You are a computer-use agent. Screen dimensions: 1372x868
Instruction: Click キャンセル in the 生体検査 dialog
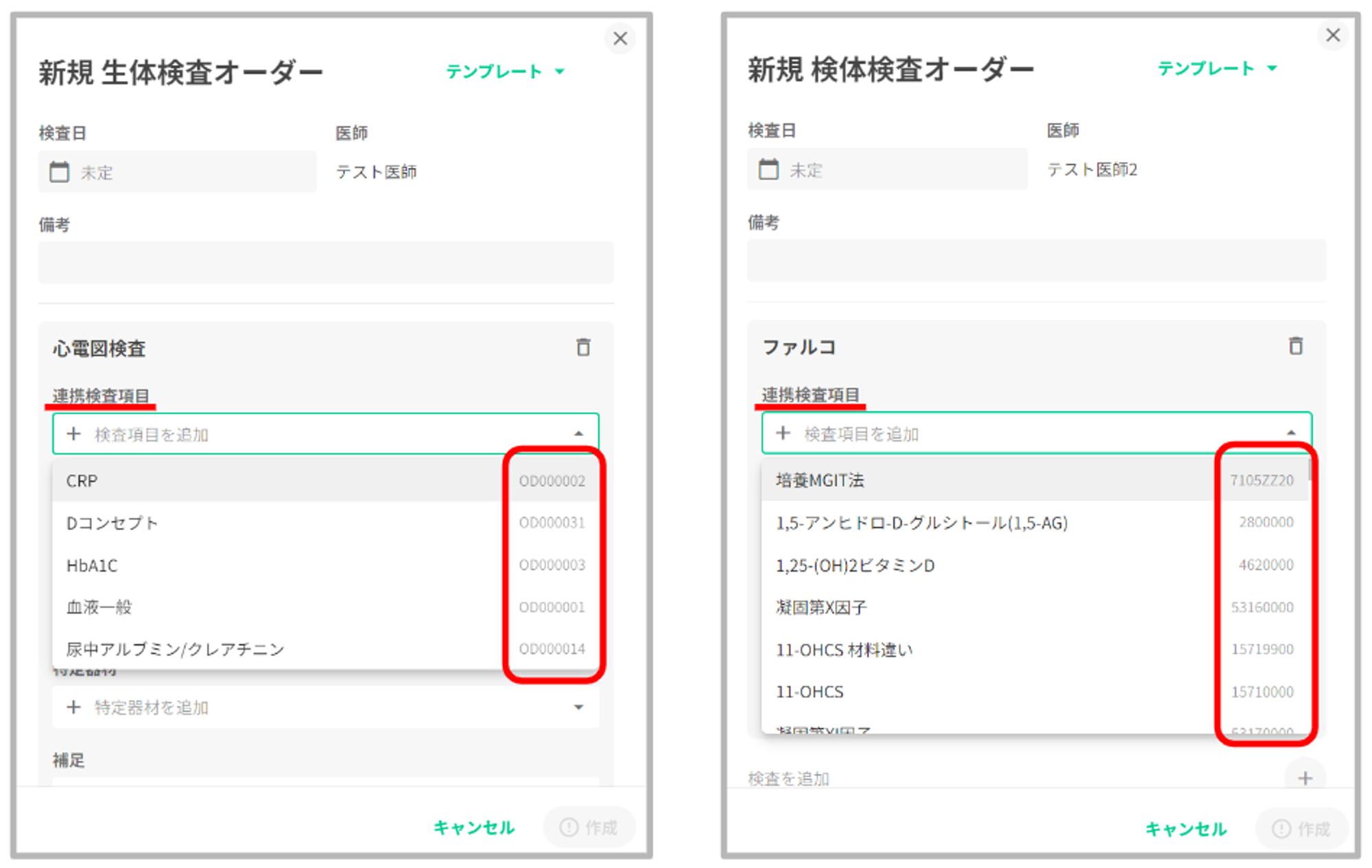474,828
